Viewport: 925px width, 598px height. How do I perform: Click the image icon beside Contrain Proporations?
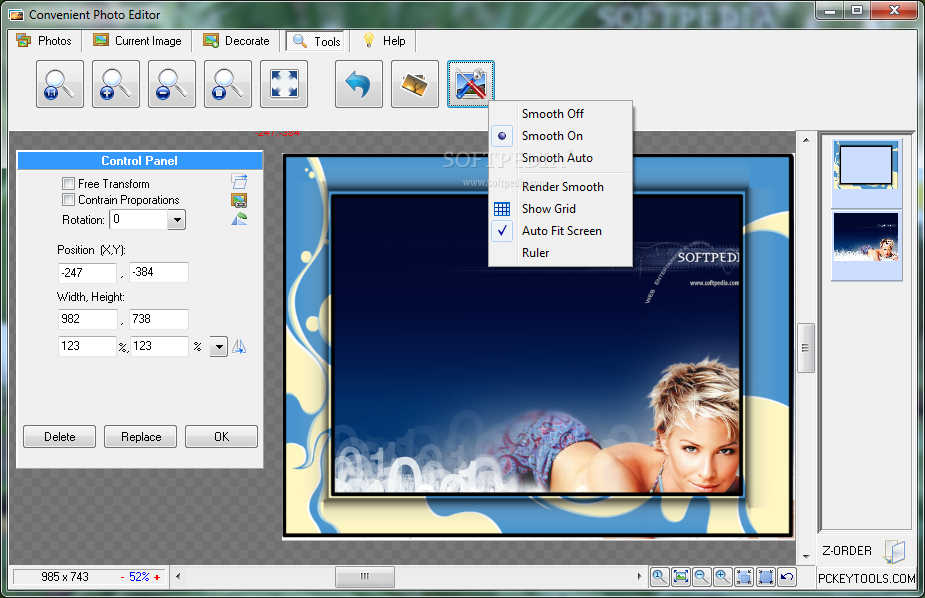point(239,201)
